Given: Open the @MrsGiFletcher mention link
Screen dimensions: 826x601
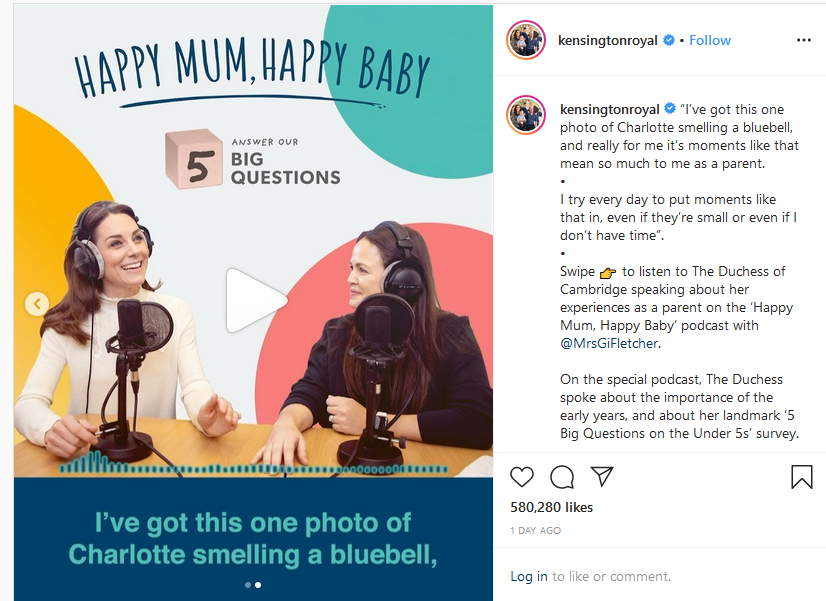Looking at the screenshot, I should click(609, 343).
